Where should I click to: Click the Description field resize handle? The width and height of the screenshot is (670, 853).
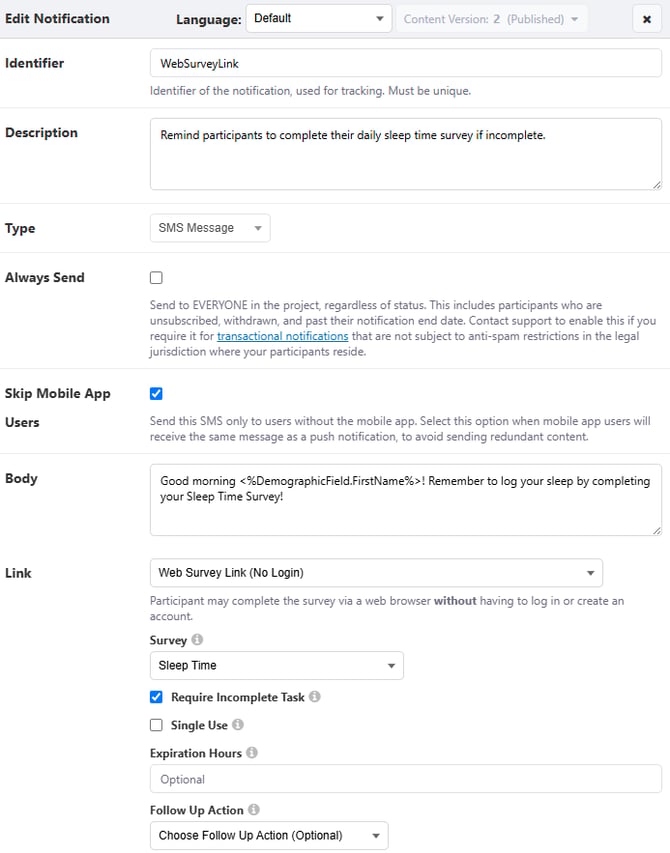(x=657, y=185)
